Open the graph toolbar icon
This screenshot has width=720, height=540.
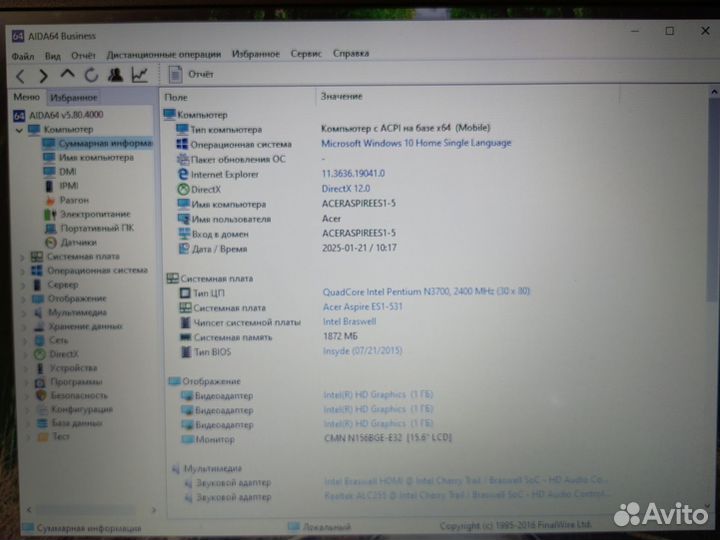click(x=139, y=74)
